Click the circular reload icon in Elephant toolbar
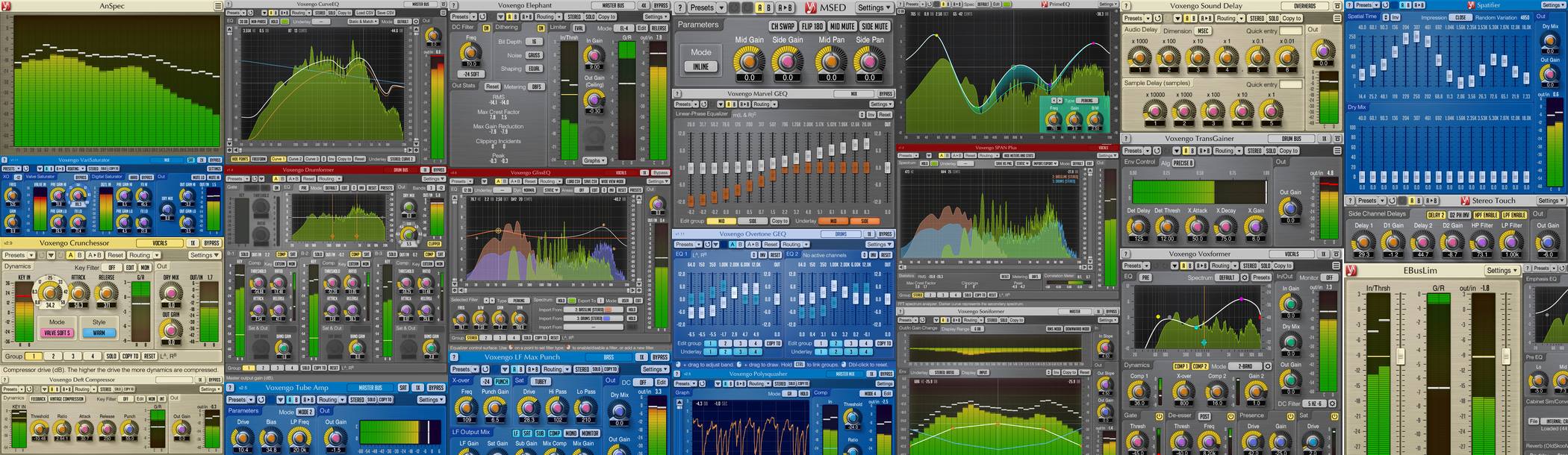This screenshot has height=455, width=1568. pyautogui.click(x=483, y=16)
